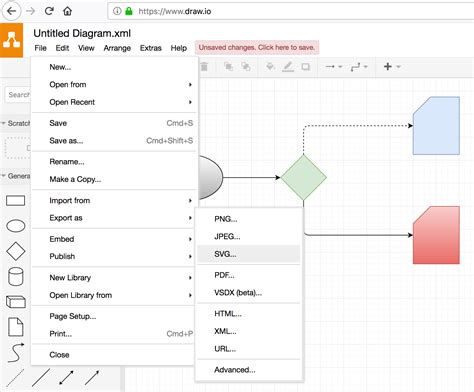Screen dimensions: 474x392
Task: Select the S-curve shape in the sidebar
Action: click(x=16, y=352)
